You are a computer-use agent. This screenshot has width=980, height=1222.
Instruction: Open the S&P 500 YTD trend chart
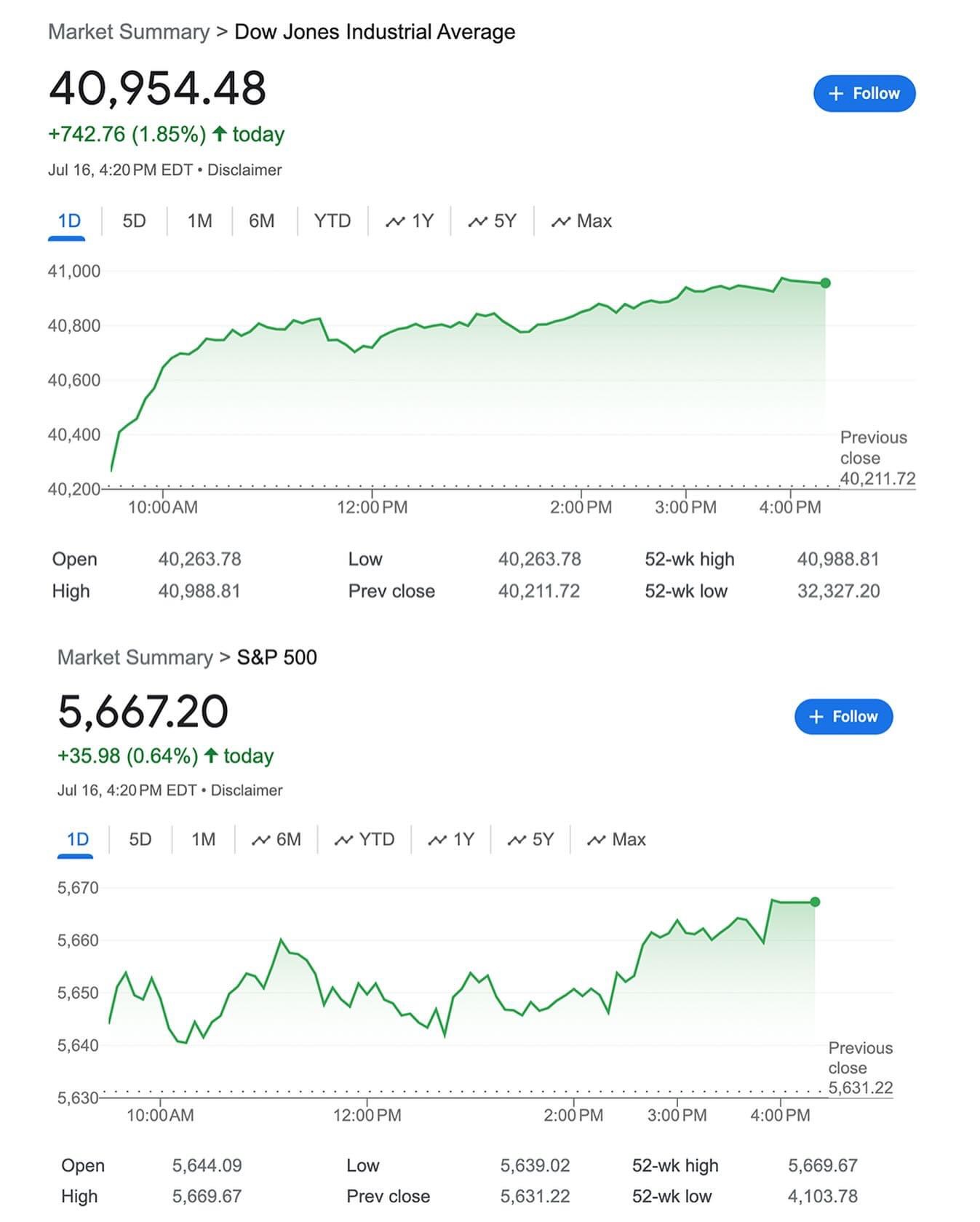(x=364, y=839)
